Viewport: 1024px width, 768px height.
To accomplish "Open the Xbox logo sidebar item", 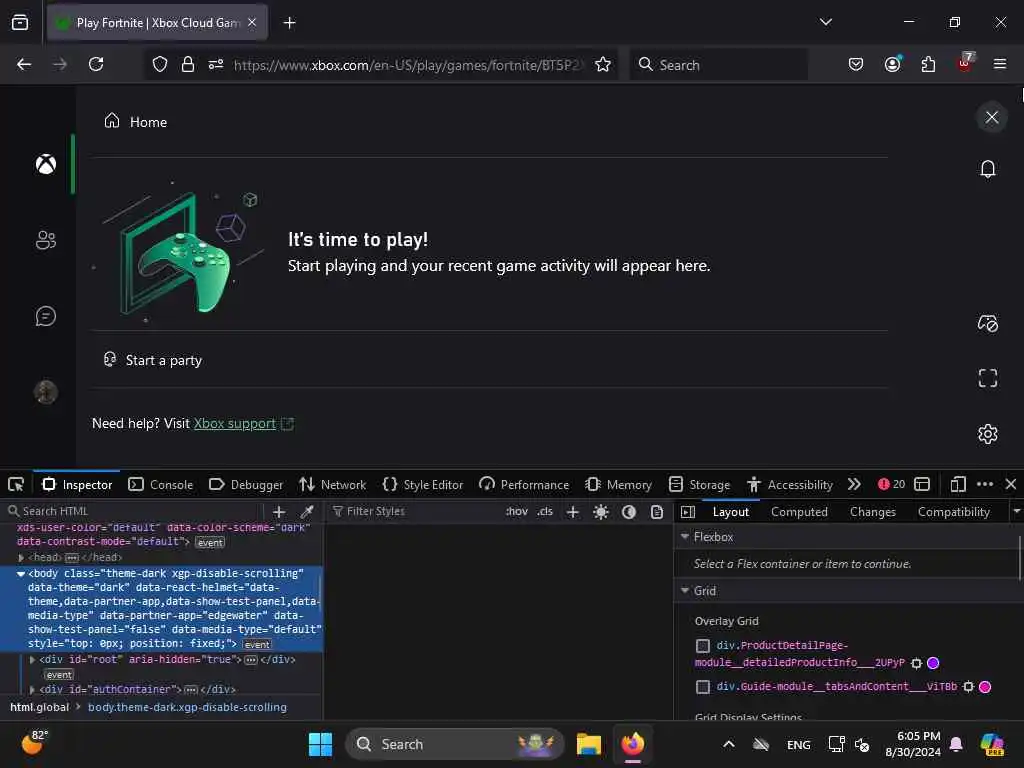I will click(46, 164).
